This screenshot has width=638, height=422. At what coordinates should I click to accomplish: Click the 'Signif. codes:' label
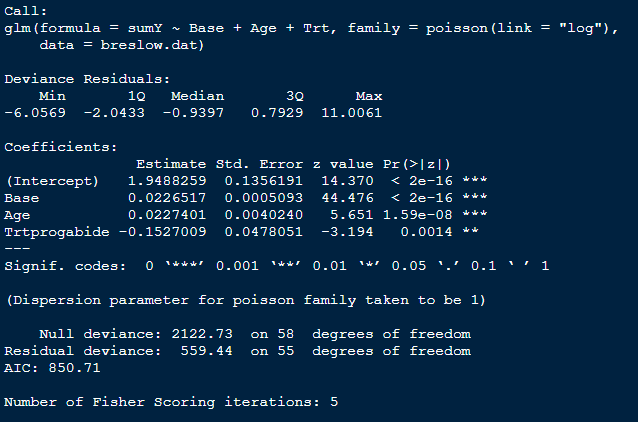[x=65, y=266]
